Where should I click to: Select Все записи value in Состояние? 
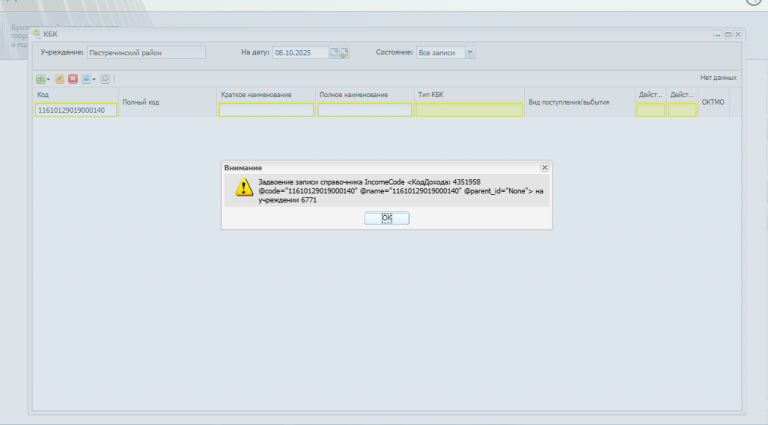coord(440,52)
